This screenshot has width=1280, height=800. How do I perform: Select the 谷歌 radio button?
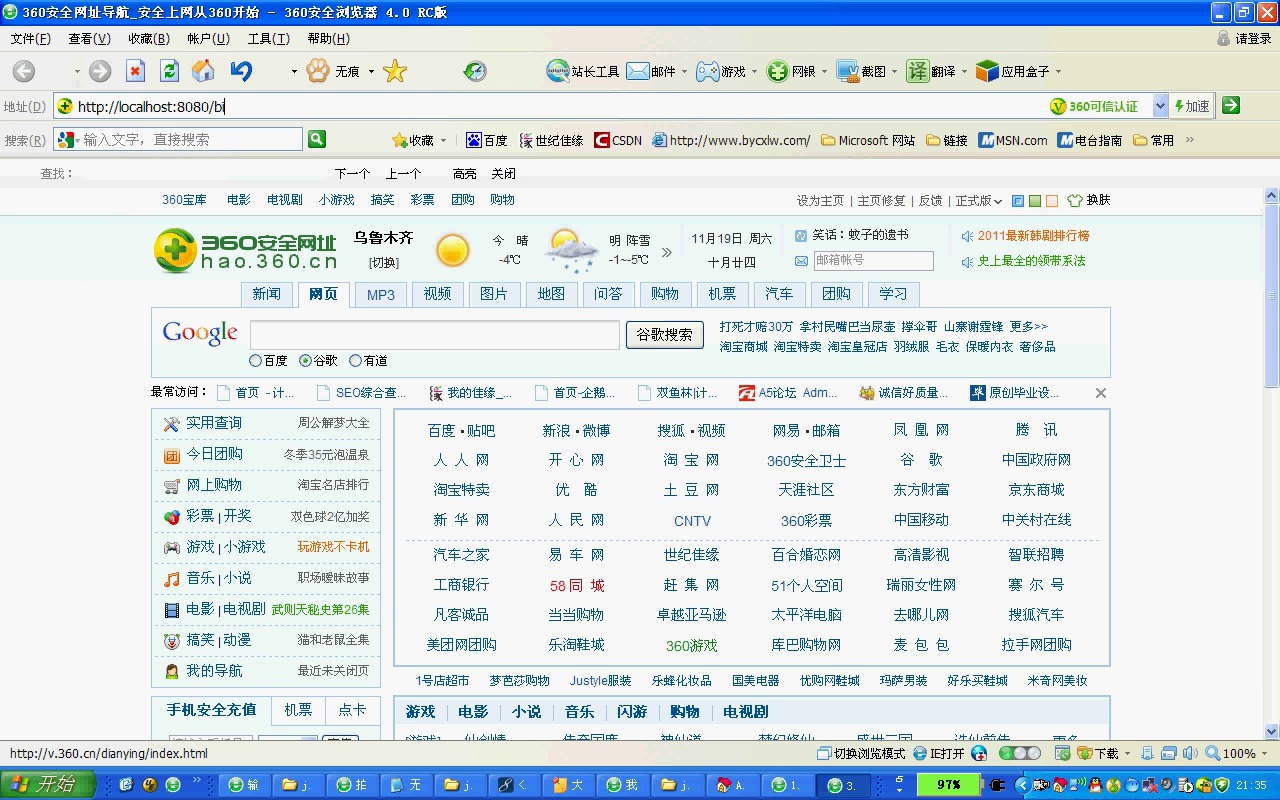[x=305, y=360]
